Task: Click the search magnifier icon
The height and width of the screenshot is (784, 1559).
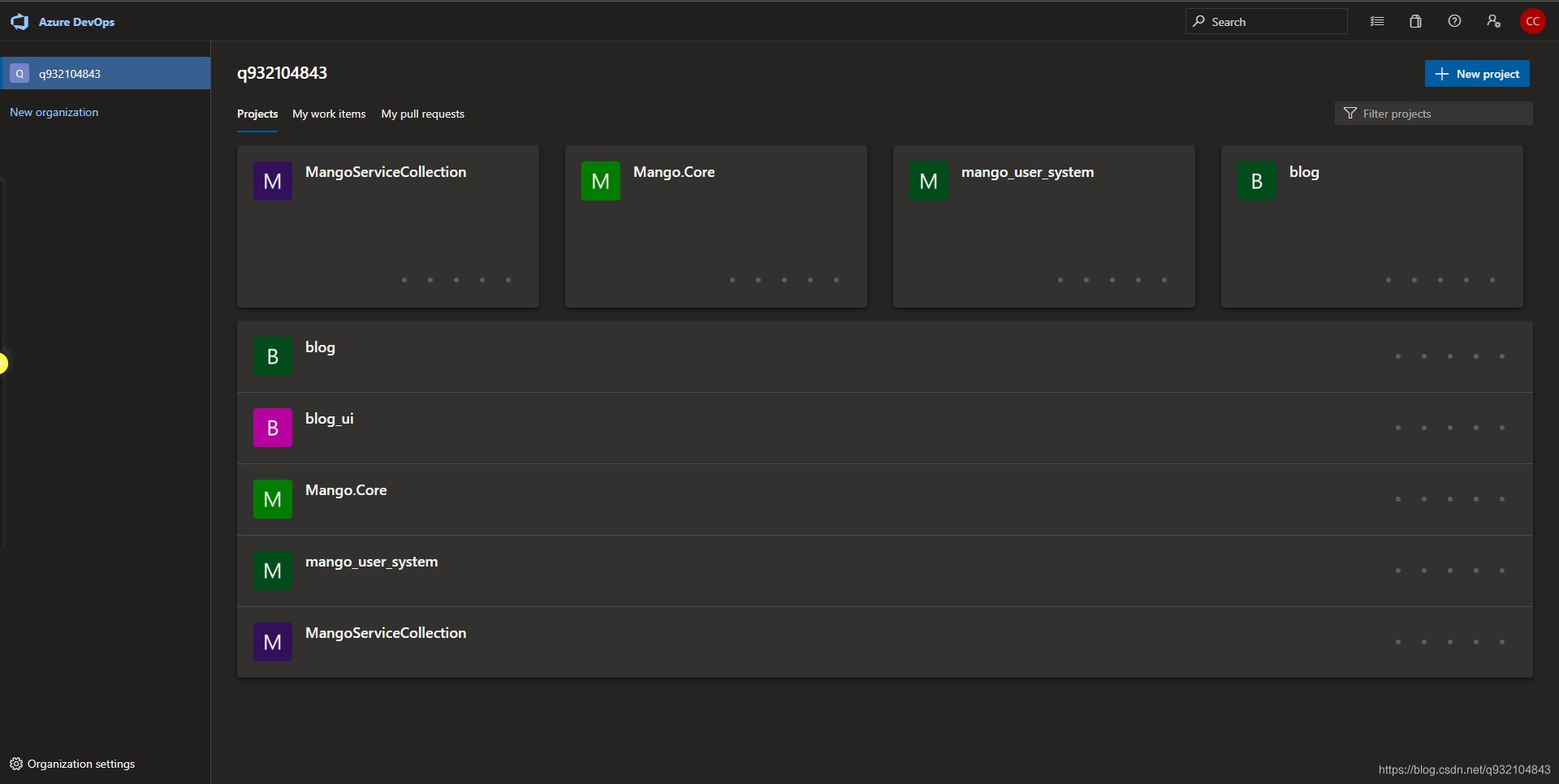Action: point(1198,21)
